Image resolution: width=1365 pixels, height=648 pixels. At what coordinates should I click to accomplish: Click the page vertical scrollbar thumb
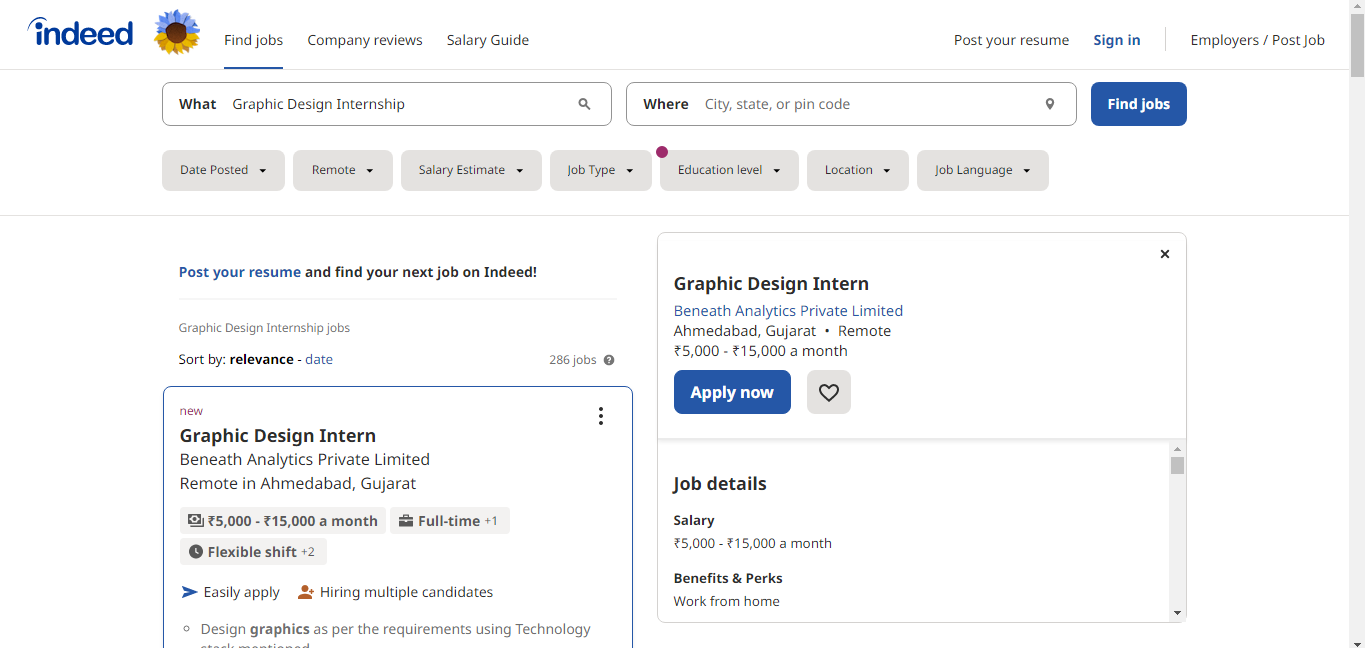(x=1357, y=46)
